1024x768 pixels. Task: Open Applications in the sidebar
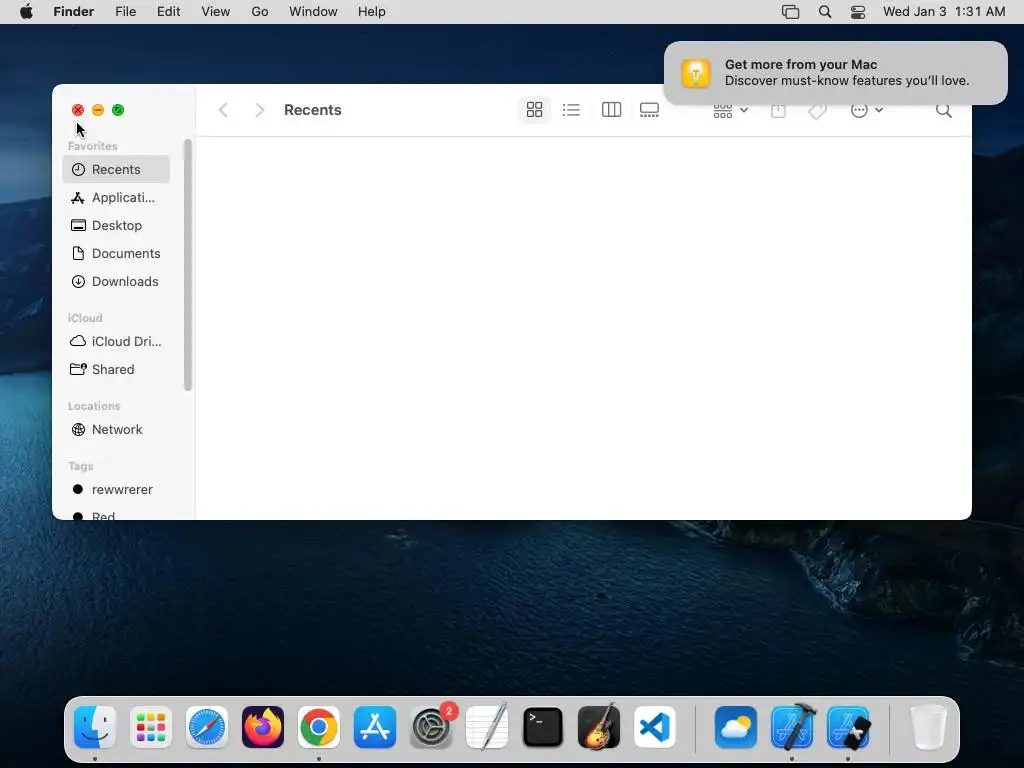[x=116, y=197]
